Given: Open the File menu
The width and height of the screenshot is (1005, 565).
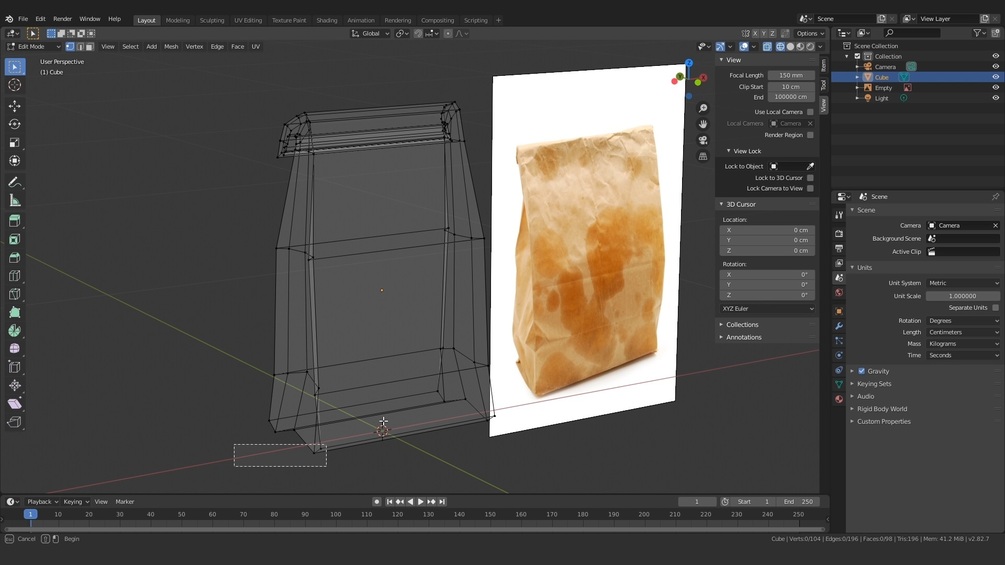Looking at the screenshot, I should point(23,19).
